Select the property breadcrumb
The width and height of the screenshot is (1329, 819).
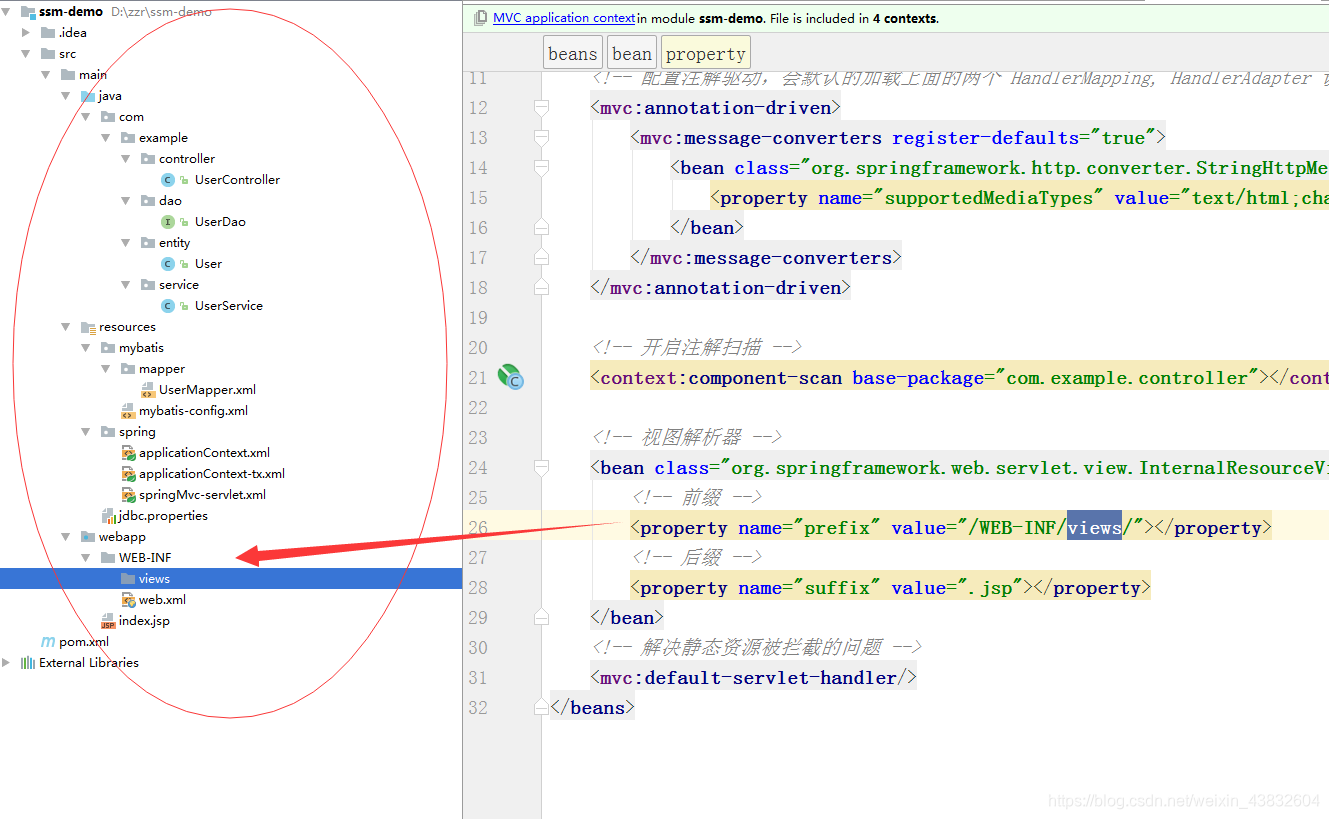[x=705, y=54]
